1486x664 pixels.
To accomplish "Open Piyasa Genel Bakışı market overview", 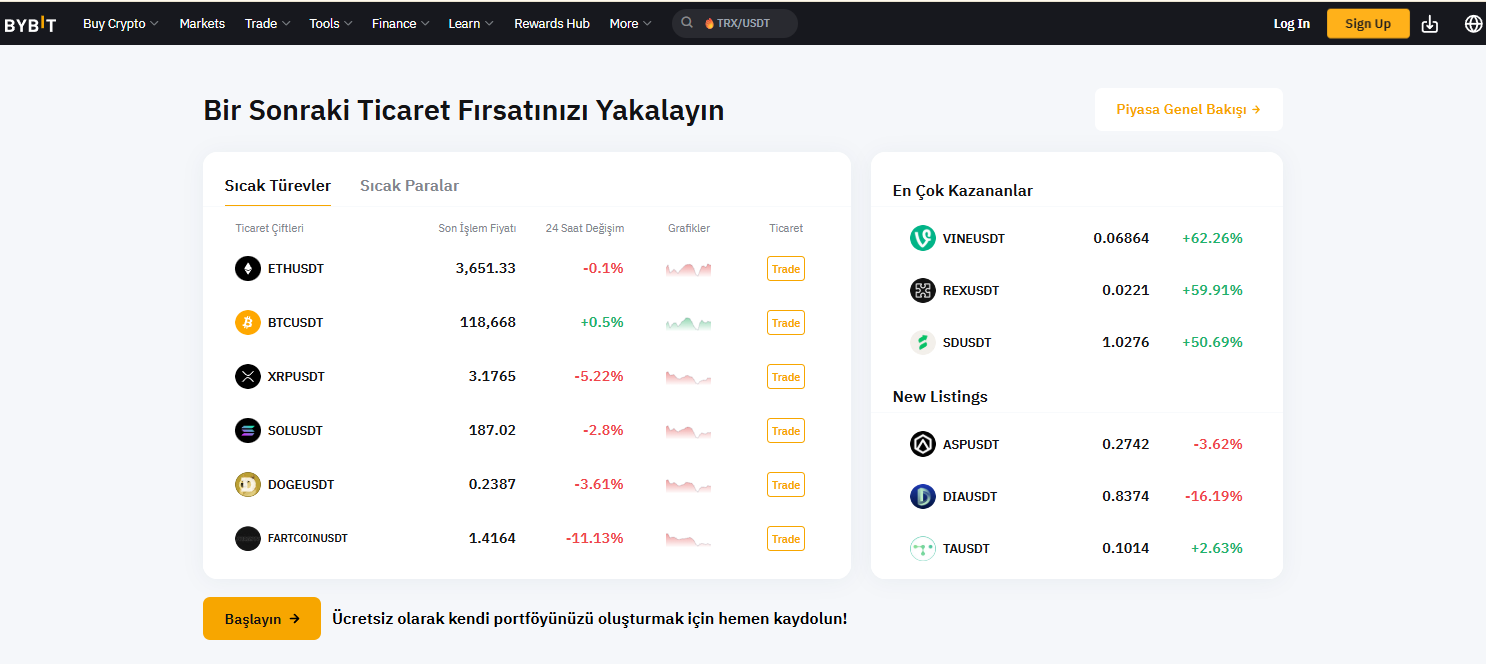I will coord(1188,110).
